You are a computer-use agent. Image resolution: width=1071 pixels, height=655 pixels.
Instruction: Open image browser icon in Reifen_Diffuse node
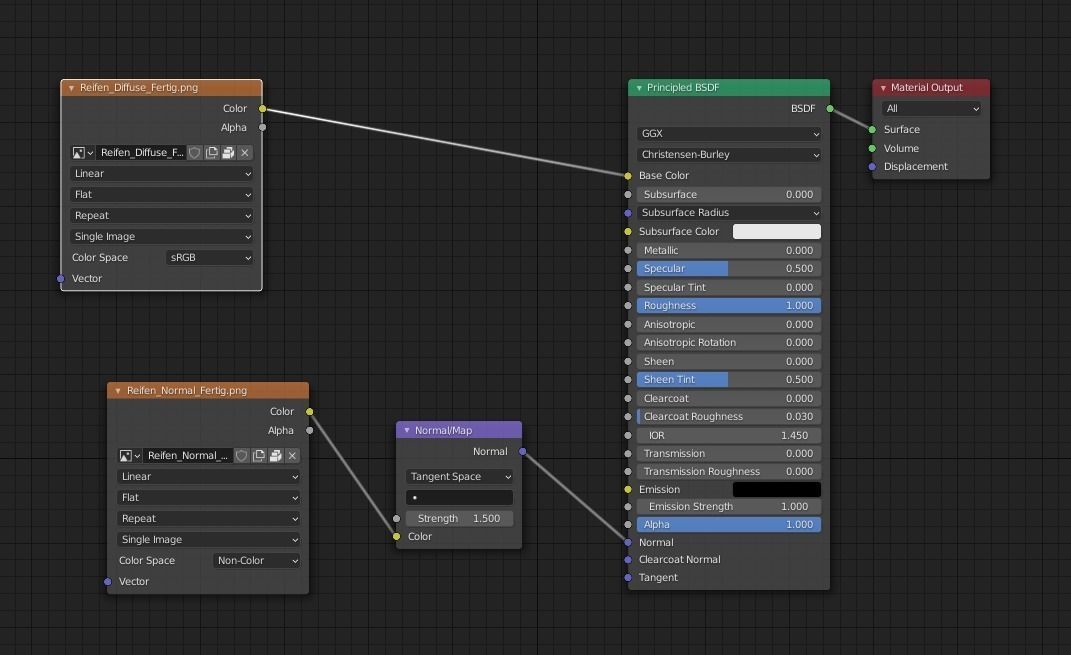point(83,152)
